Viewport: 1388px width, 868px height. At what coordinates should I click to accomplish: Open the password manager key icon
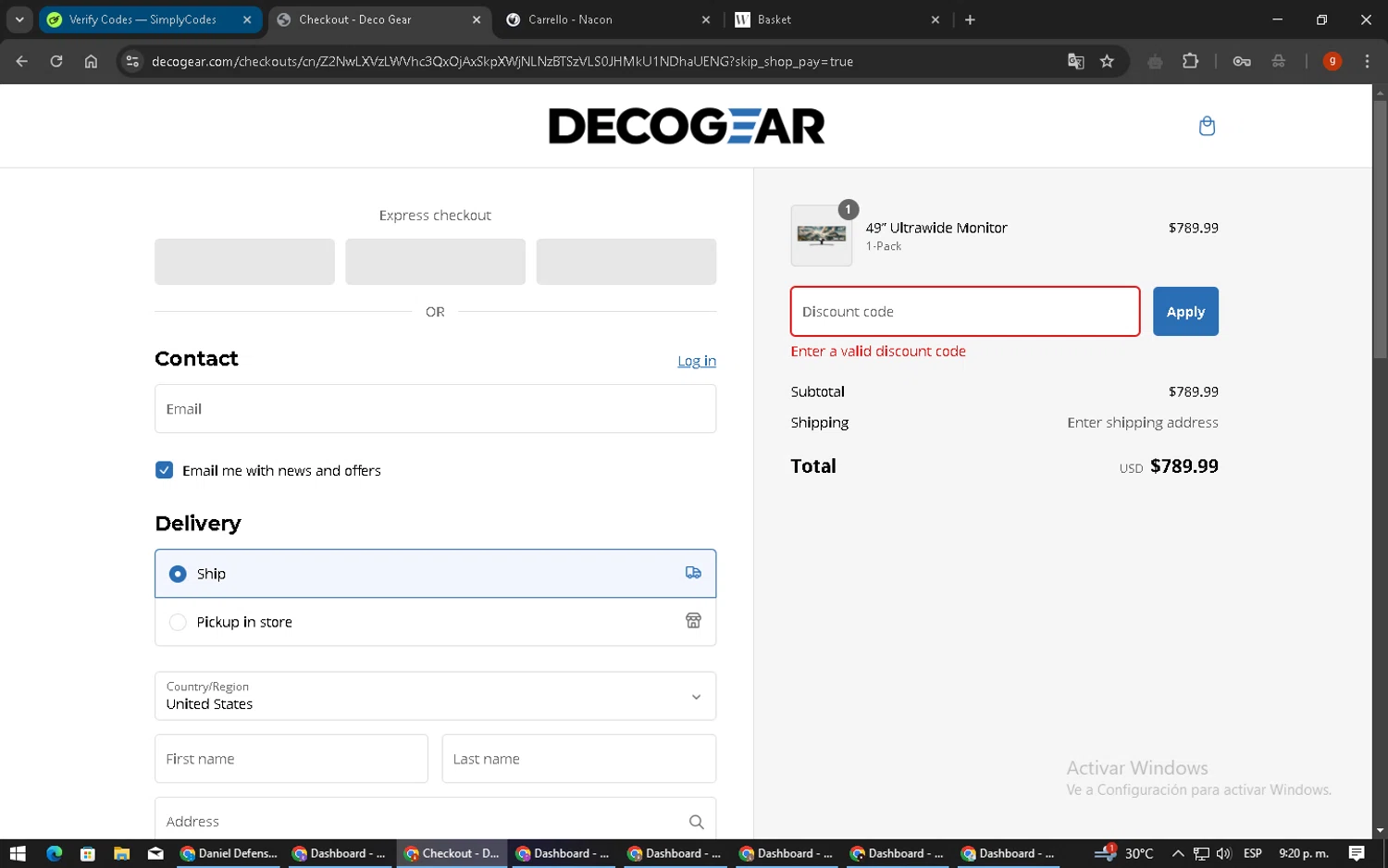point(1242,61)
